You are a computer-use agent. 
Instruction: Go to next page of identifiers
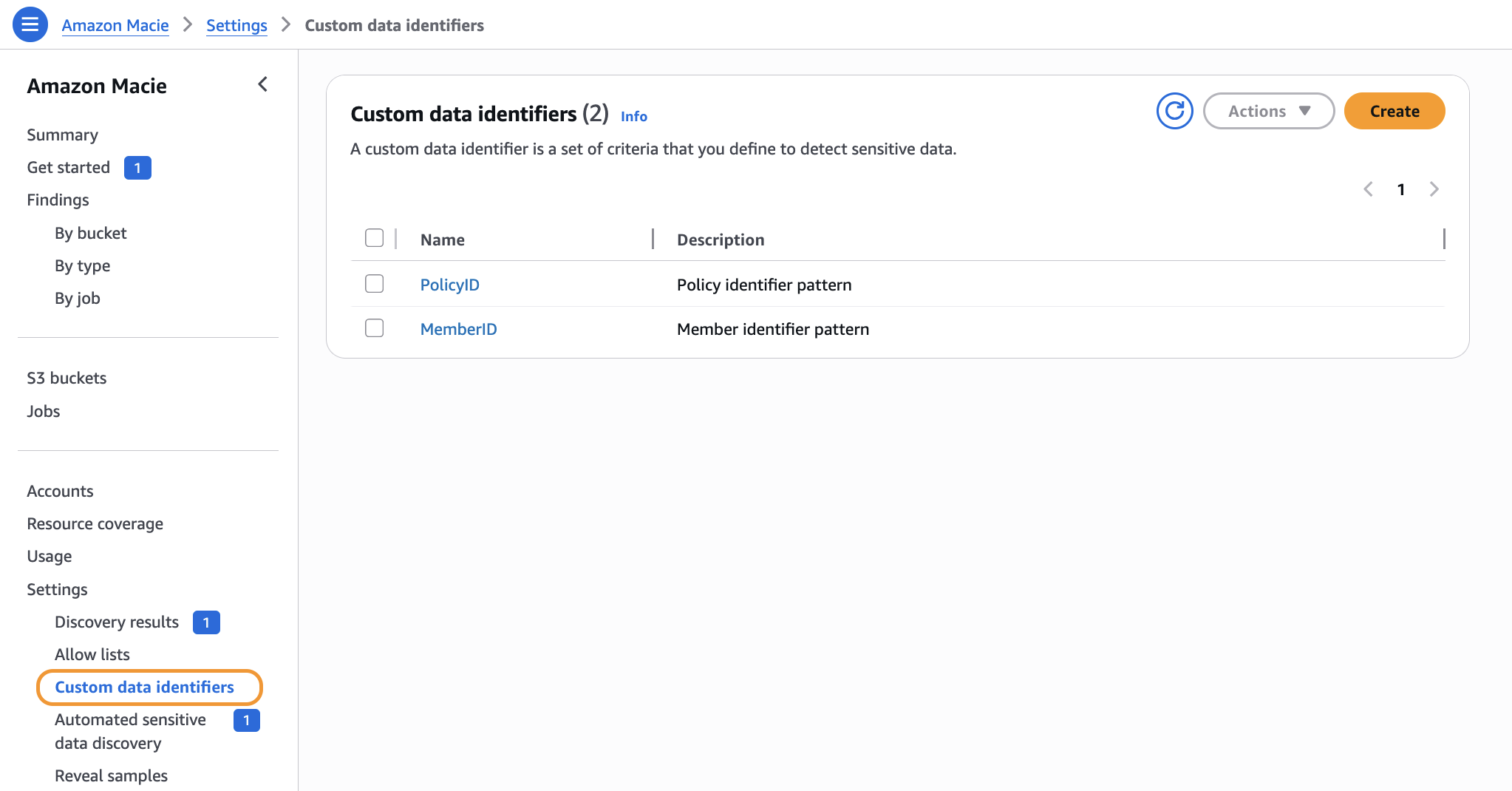[x=1434, y=189]
